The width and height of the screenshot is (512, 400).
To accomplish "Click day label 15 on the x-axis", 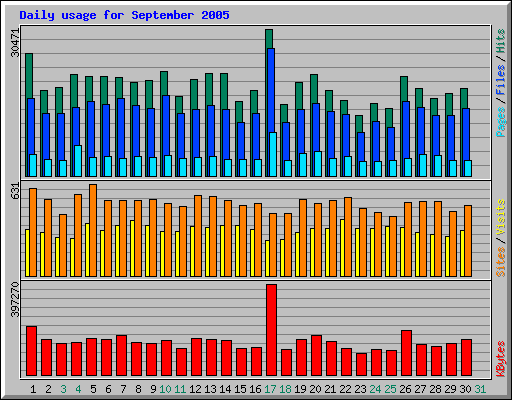I will point(240,389).
